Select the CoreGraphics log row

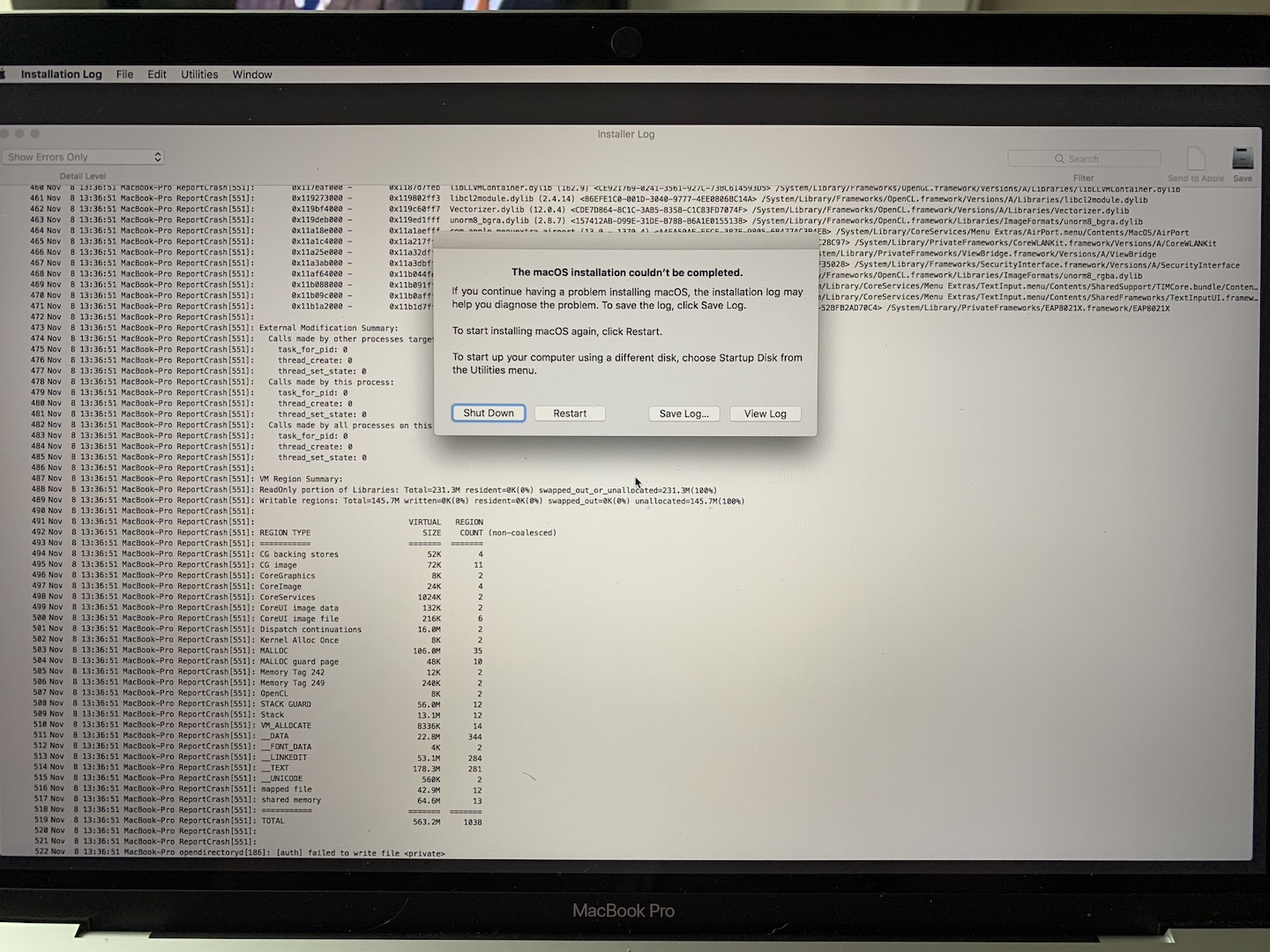(257, 576)
